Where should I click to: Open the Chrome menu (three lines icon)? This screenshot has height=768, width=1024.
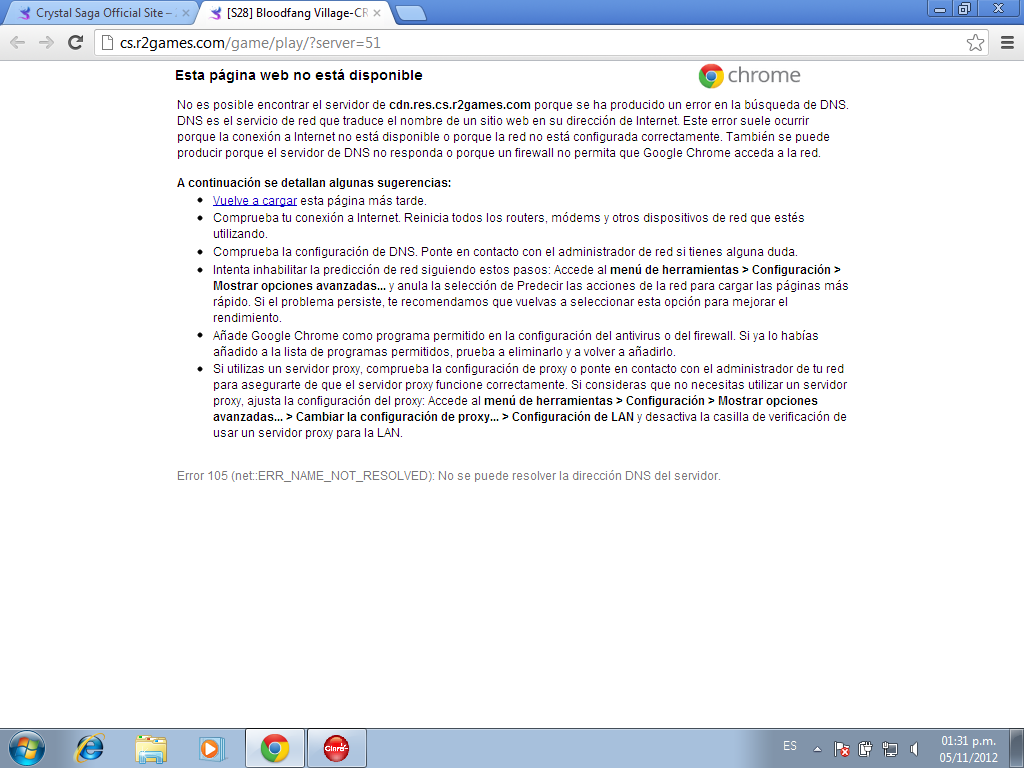(x=1007, y=43)
